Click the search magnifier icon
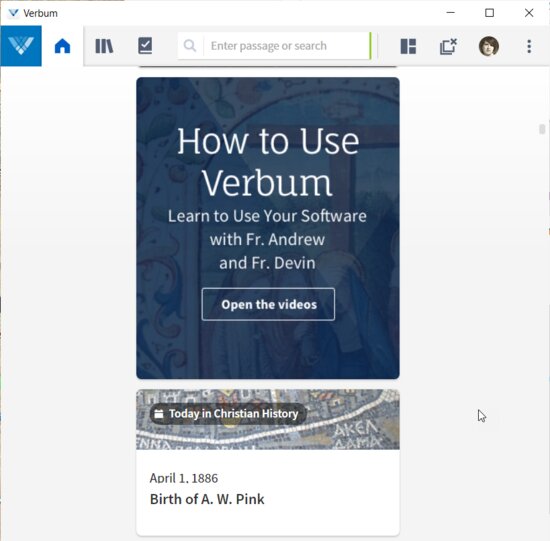 [x=190, y=46]
